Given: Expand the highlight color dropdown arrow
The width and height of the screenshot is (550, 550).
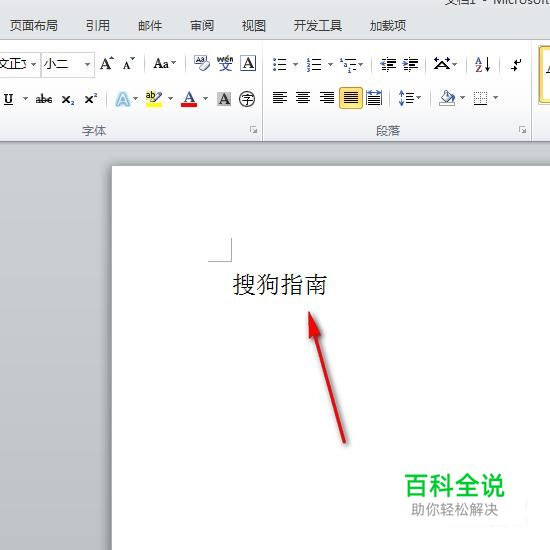Looking at the screenshot, I should [170, 99].
